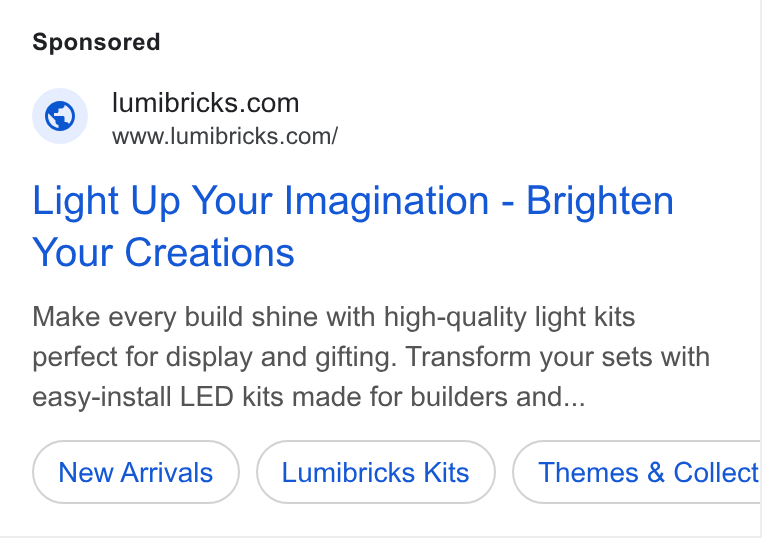This screenshot has height=538, width=762.
Task: Click the word Arrivals in the first chip
Action: tap(167, 472)
